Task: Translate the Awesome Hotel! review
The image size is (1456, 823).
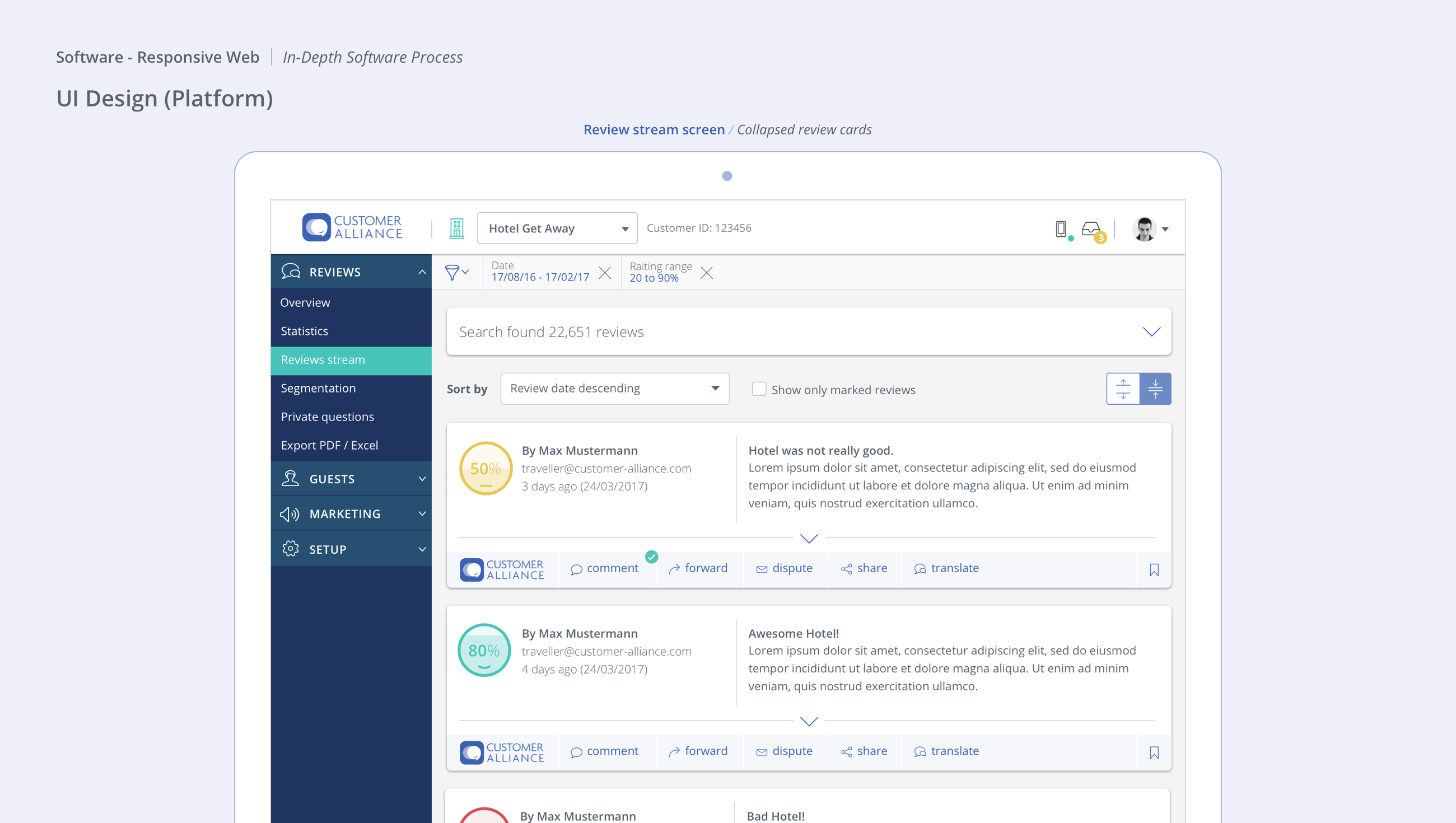Action: coord(946,751)
